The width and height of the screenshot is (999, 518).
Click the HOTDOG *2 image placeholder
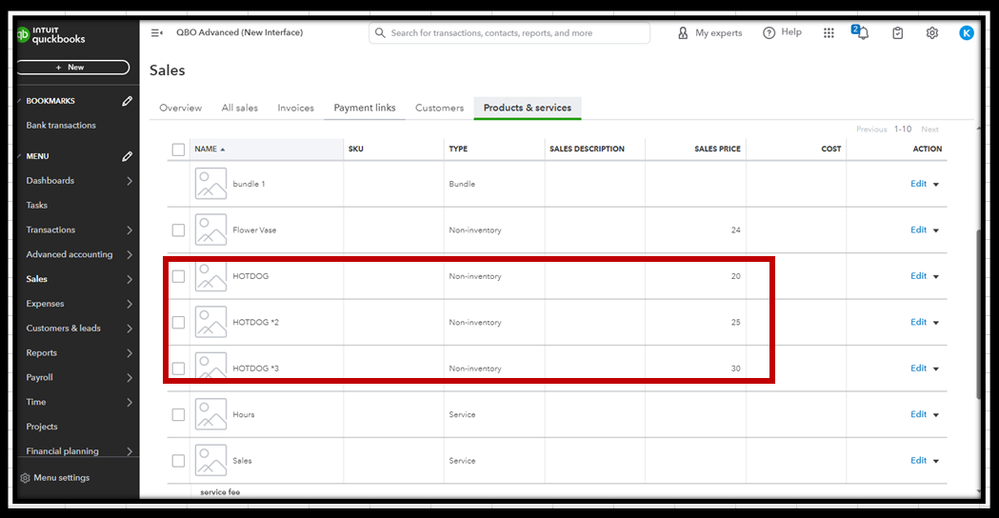pyautogui.click(x=211, y=322)
